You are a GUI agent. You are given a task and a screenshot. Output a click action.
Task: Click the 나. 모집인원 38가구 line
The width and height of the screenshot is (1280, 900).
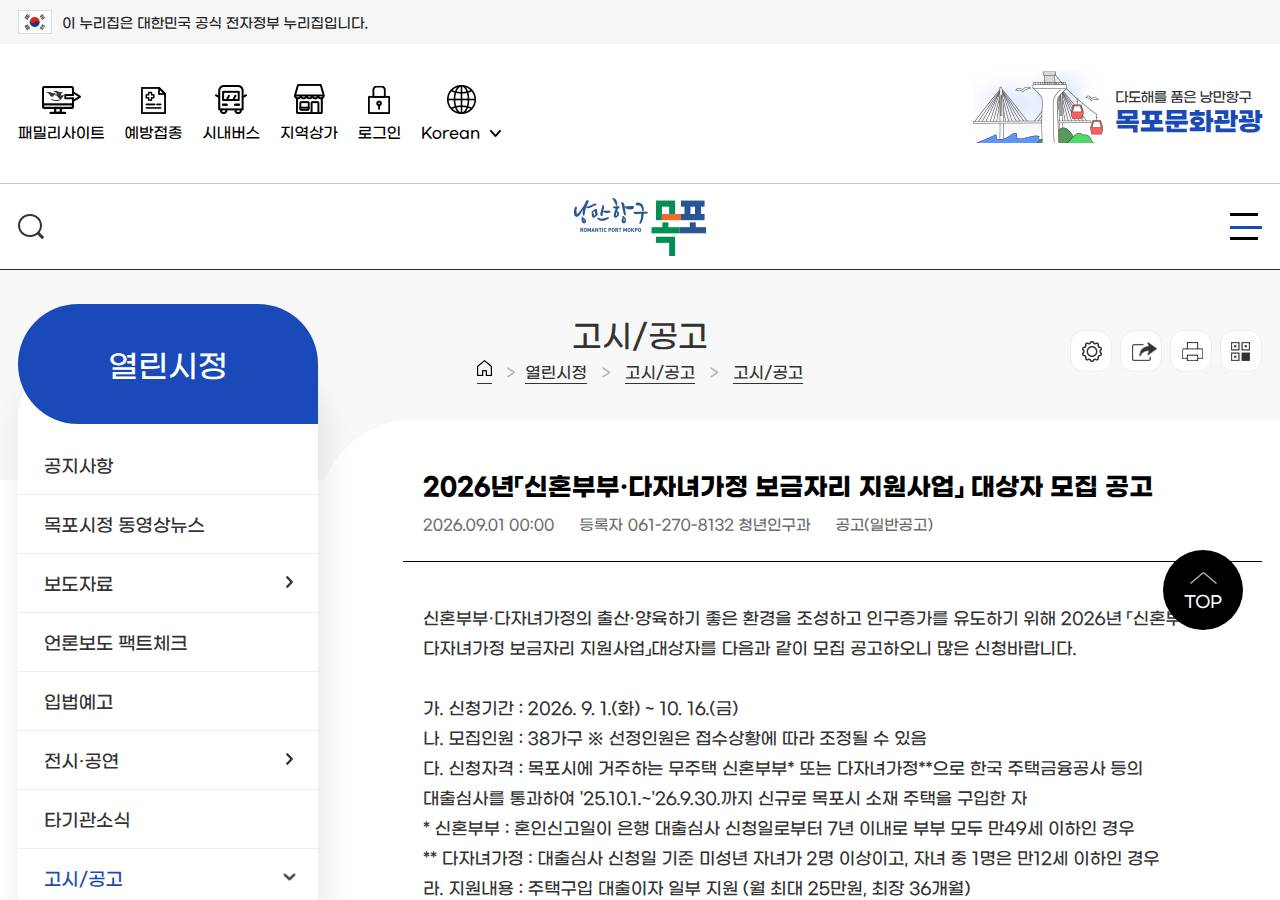click(675, 738)
